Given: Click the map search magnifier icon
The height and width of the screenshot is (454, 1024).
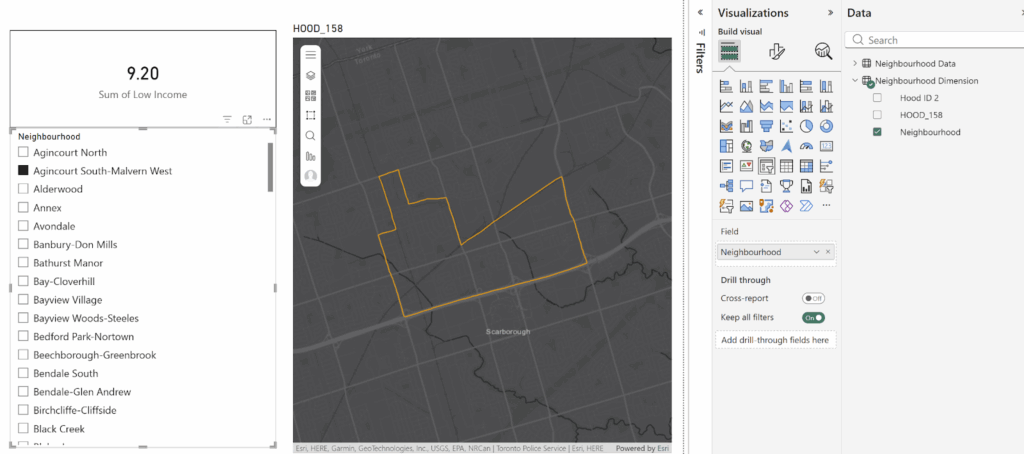Looking at the screenshot, I should click(x=310, y=136).
